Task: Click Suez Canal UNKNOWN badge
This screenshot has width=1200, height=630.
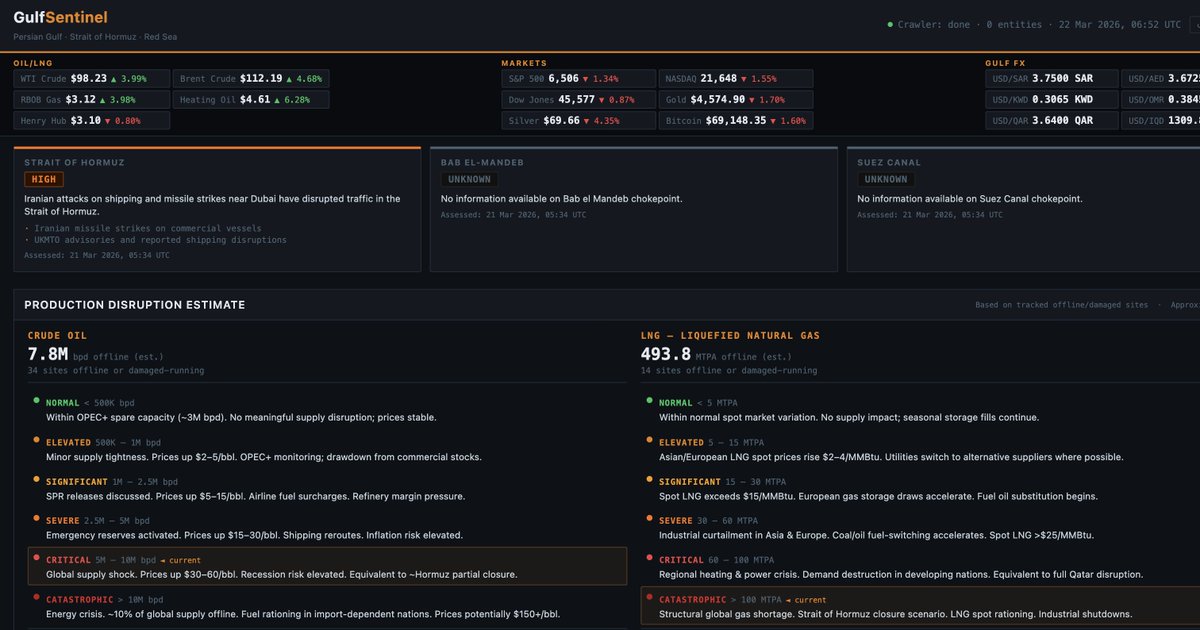Action: coord(885,180)
